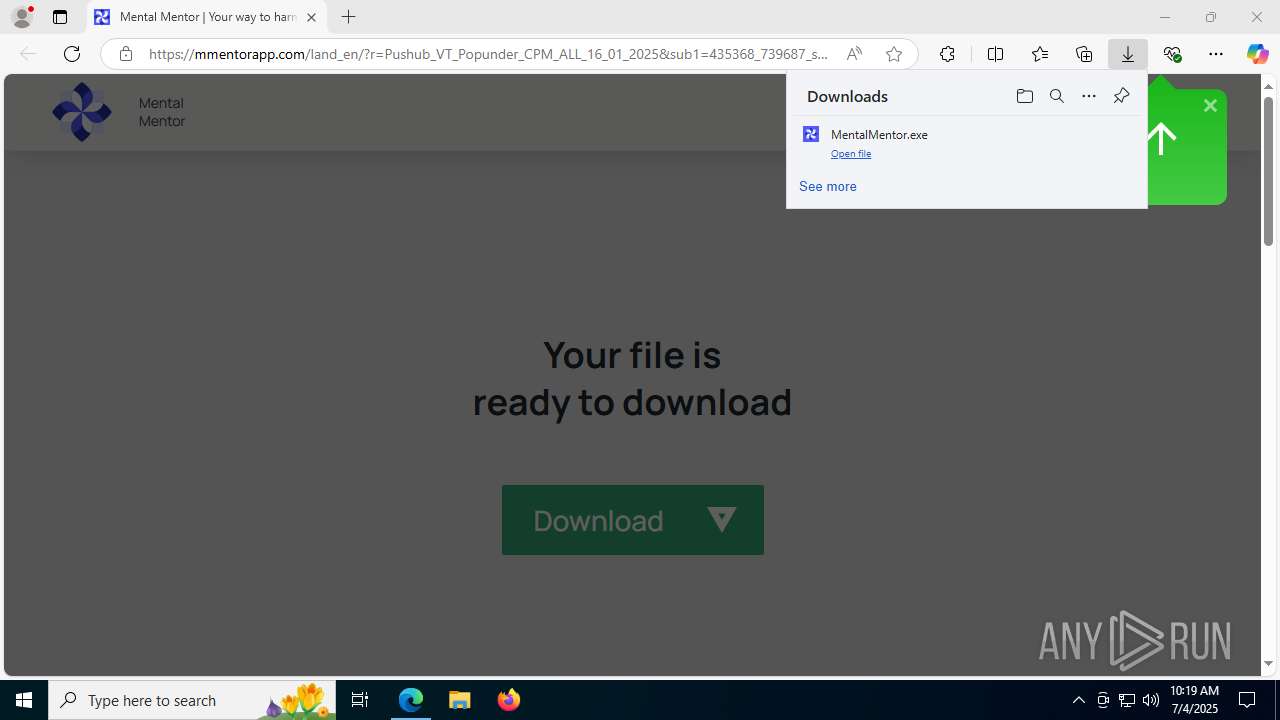Search downloads magnifier icon
This screenshot has height=720, width=1280.
pyautogui.click(x=1056, y=96)
